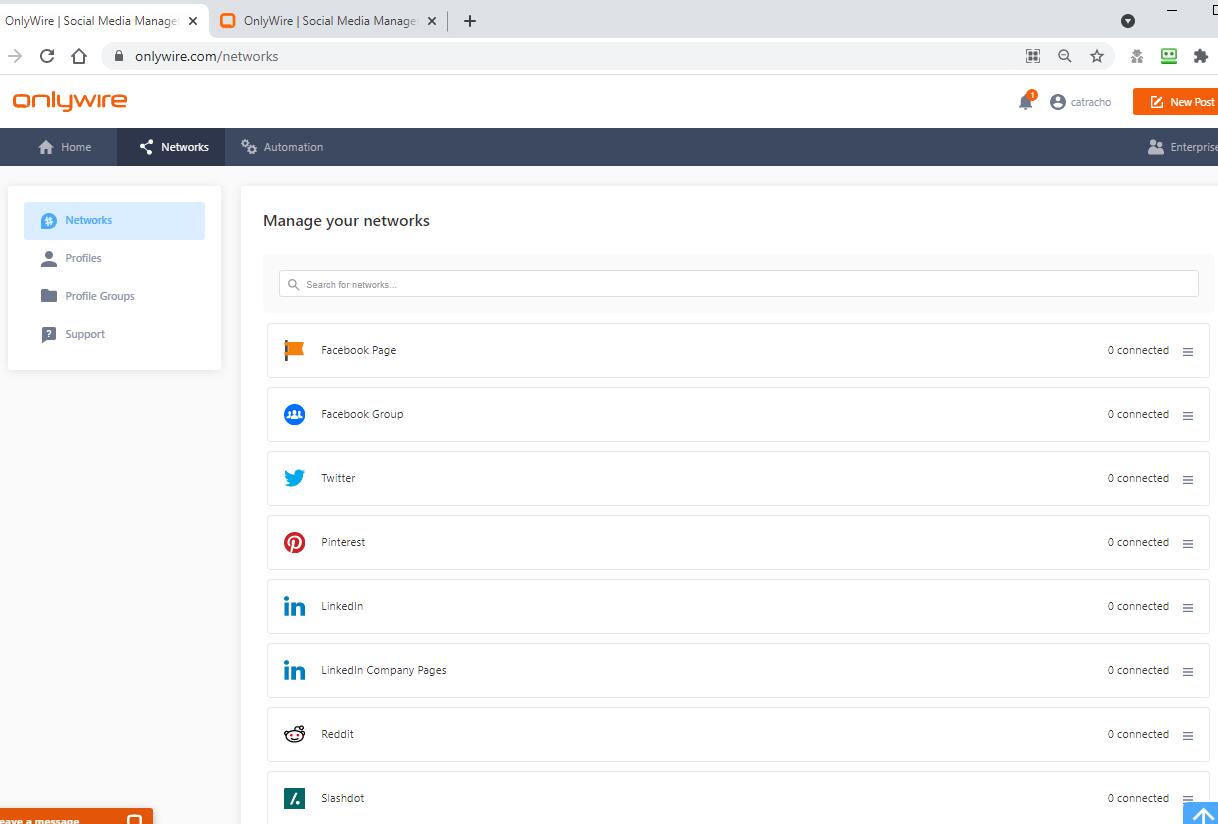Open the Support sidebar link
This screenshot has height=824, width=1218.
click(85, 334)
